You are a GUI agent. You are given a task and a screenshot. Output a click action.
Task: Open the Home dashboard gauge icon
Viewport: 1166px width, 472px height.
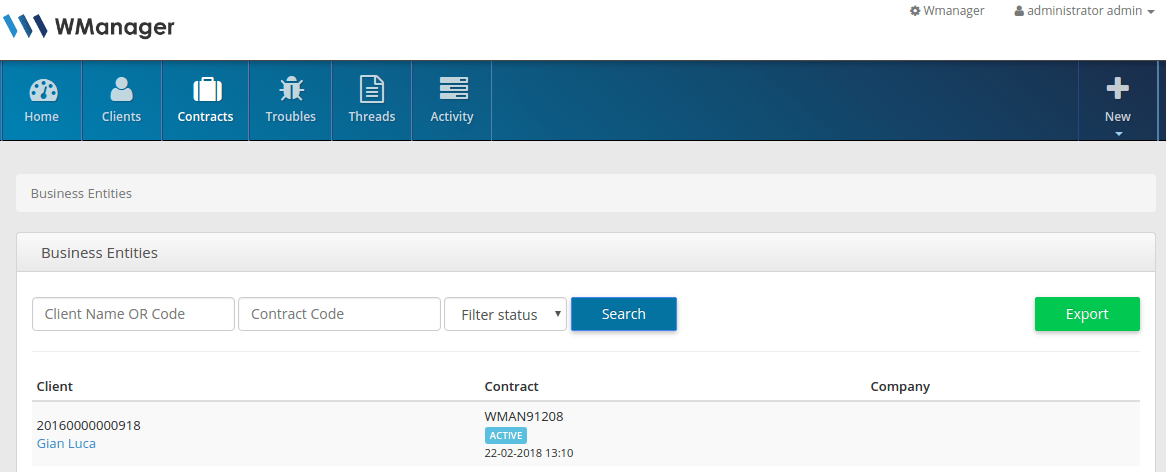[x=42, y=90]
